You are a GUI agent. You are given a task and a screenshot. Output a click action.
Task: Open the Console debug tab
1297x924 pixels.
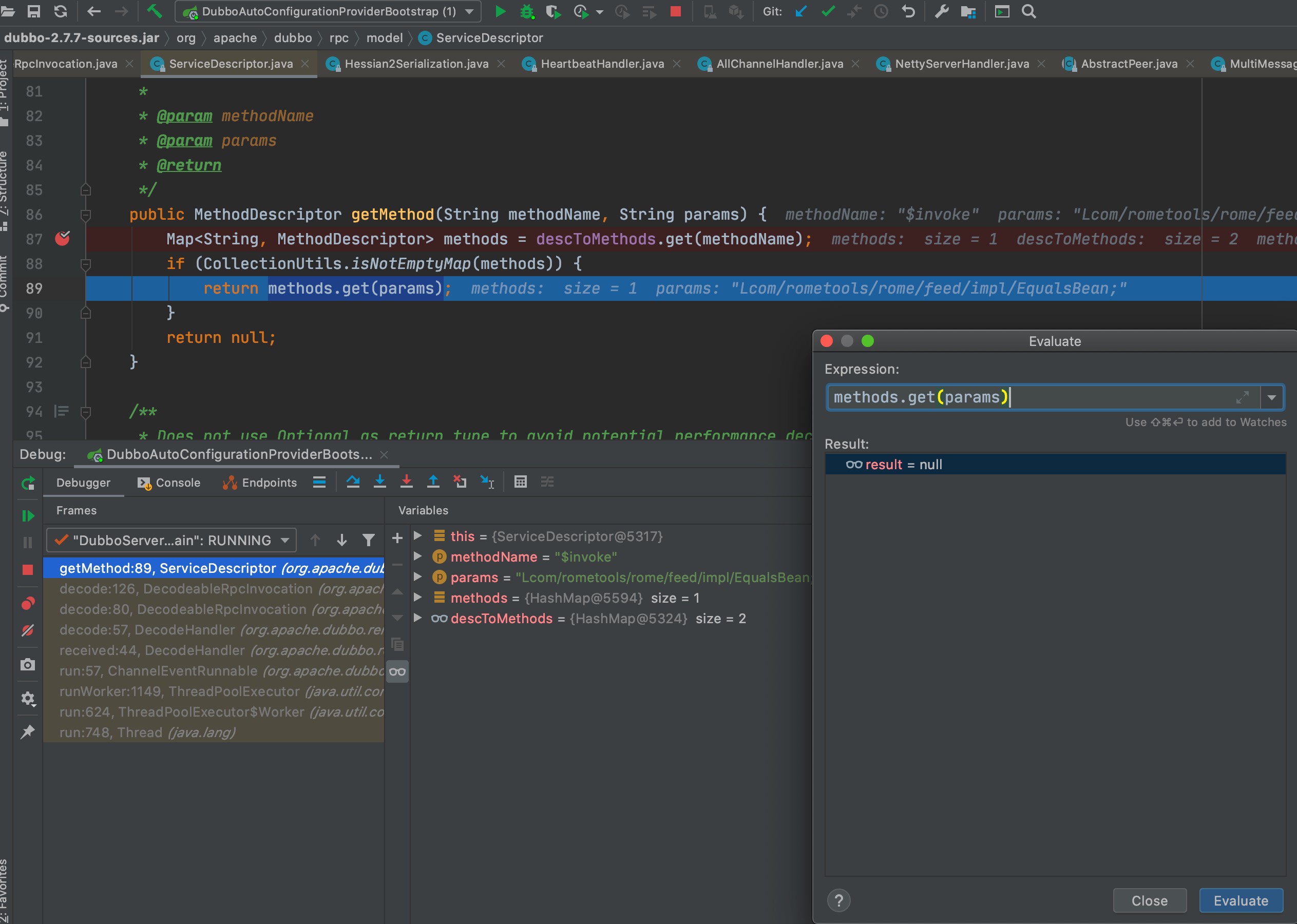click(x=169, y=483)
